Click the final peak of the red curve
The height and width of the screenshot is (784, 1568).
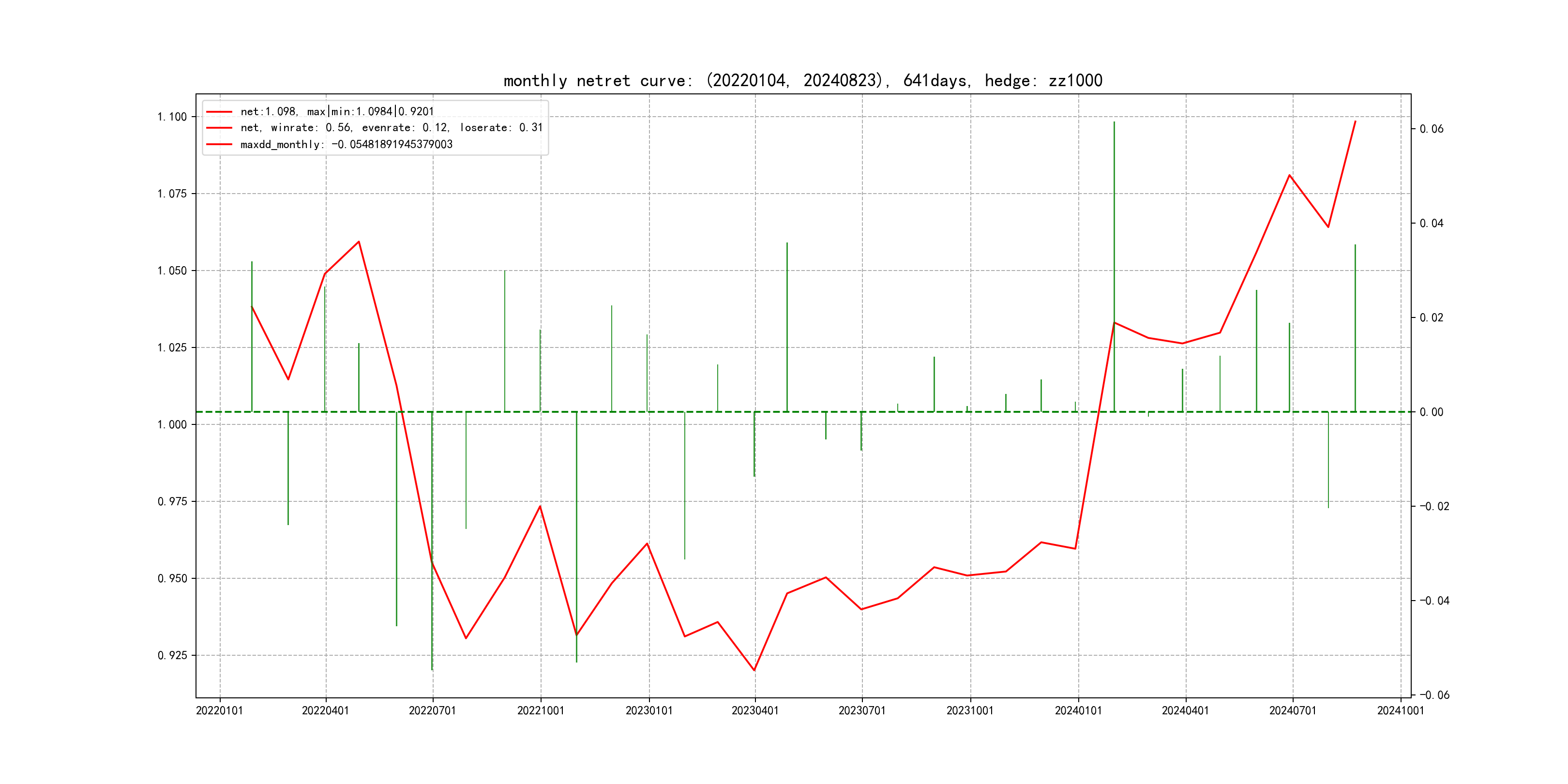point(1355,121)
